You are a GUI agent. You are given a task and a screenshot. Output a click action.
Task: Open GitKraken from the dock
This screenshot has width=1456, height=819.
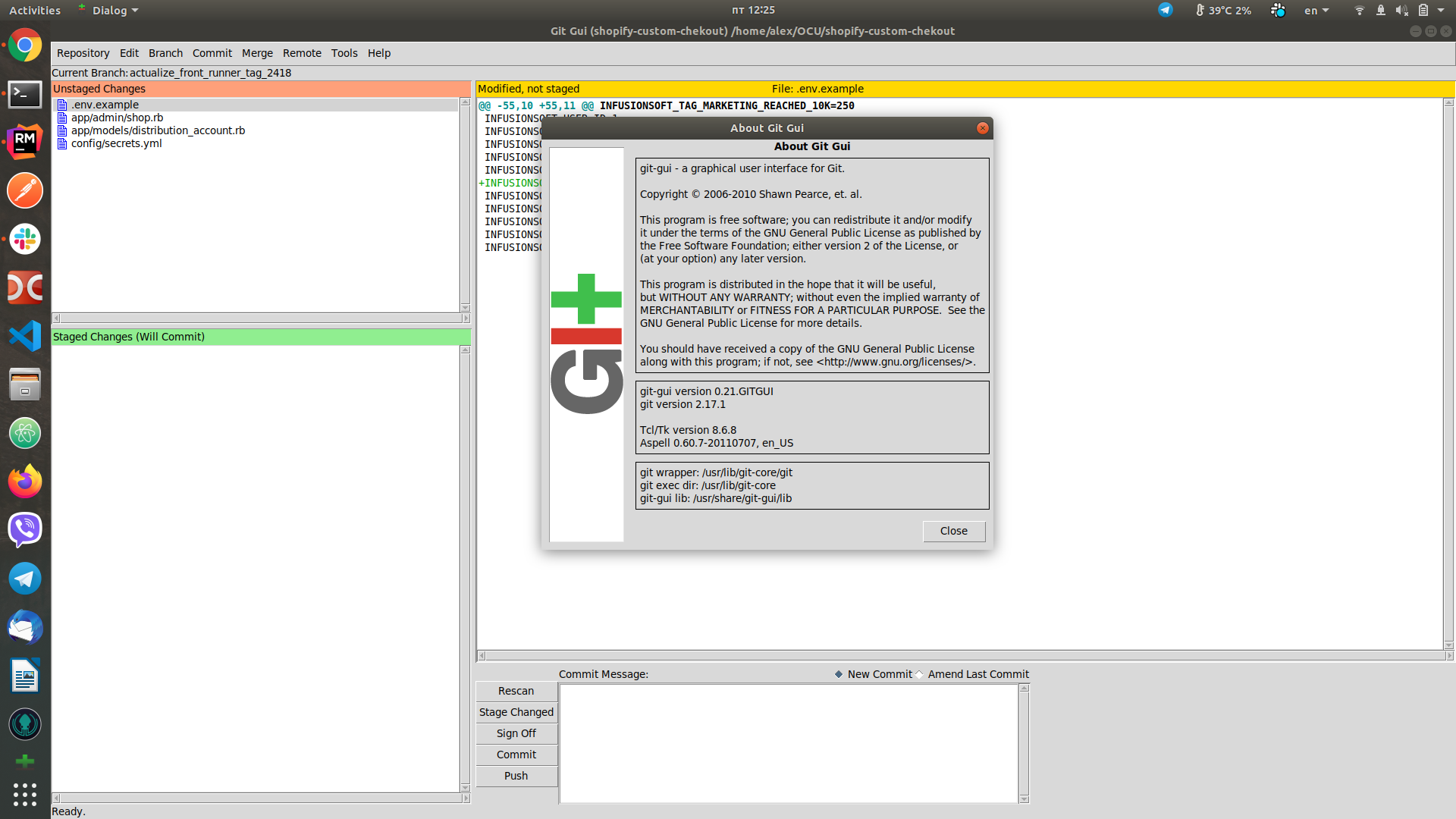click(x=25, y=724)
